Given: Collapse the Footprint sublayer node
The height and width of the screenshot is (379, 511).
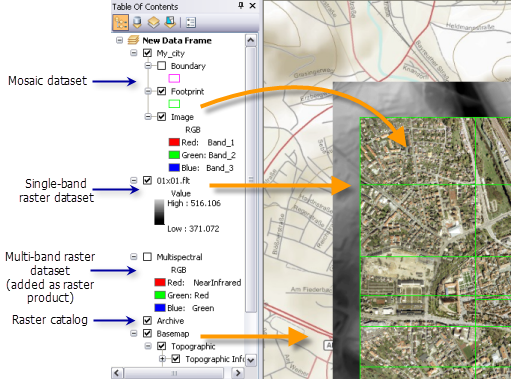Looking at the screenshot, I should tap(148, 91).
